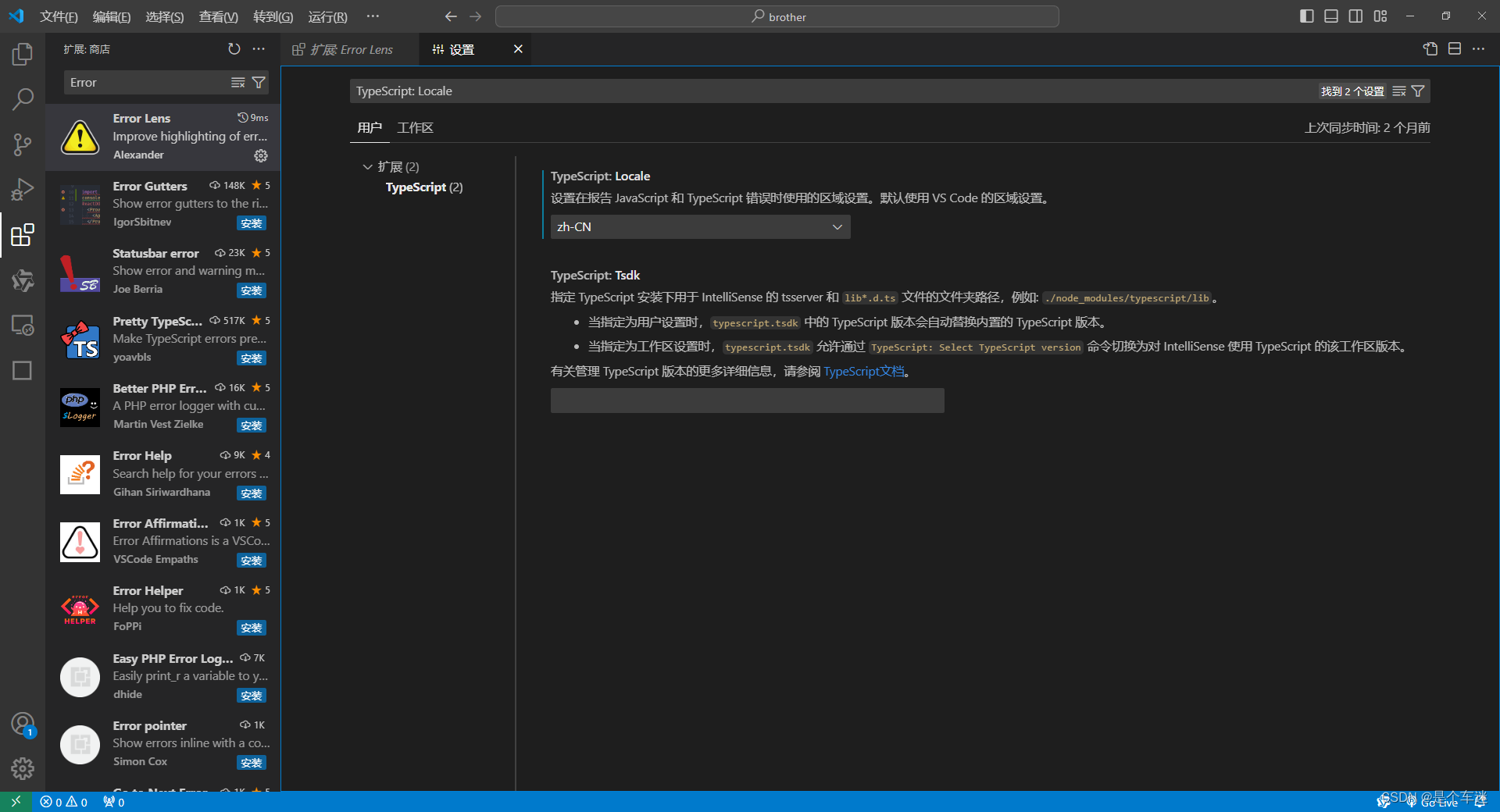Open the Search view in activity bar
Image resolution: width=1500 pixels, height=812 pixels.
point(23,99)
